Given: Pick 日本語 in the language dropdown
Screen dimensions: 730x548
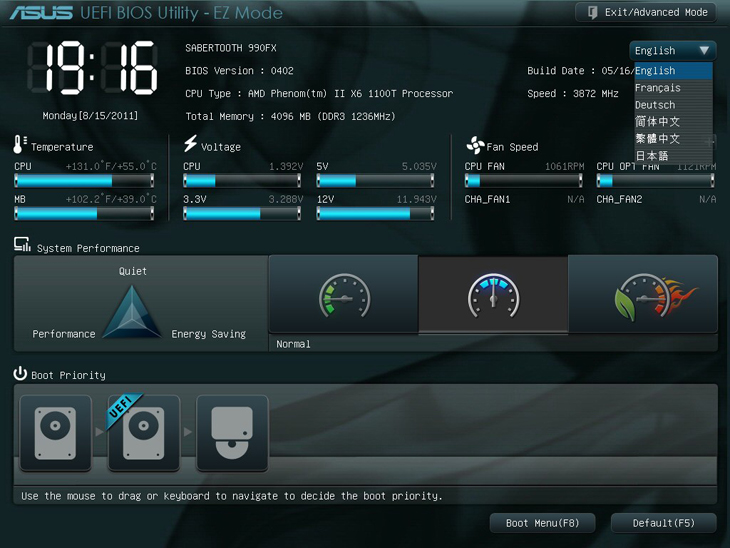Looking at the screenshot, I should coord(652,156).
